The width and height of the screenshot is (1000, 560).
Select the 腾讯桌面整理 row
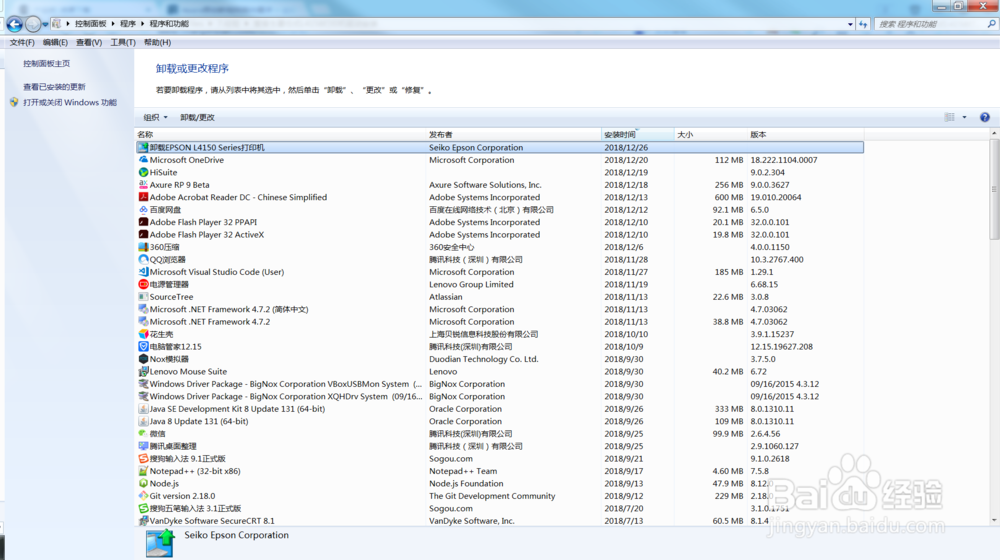[500, 446]
